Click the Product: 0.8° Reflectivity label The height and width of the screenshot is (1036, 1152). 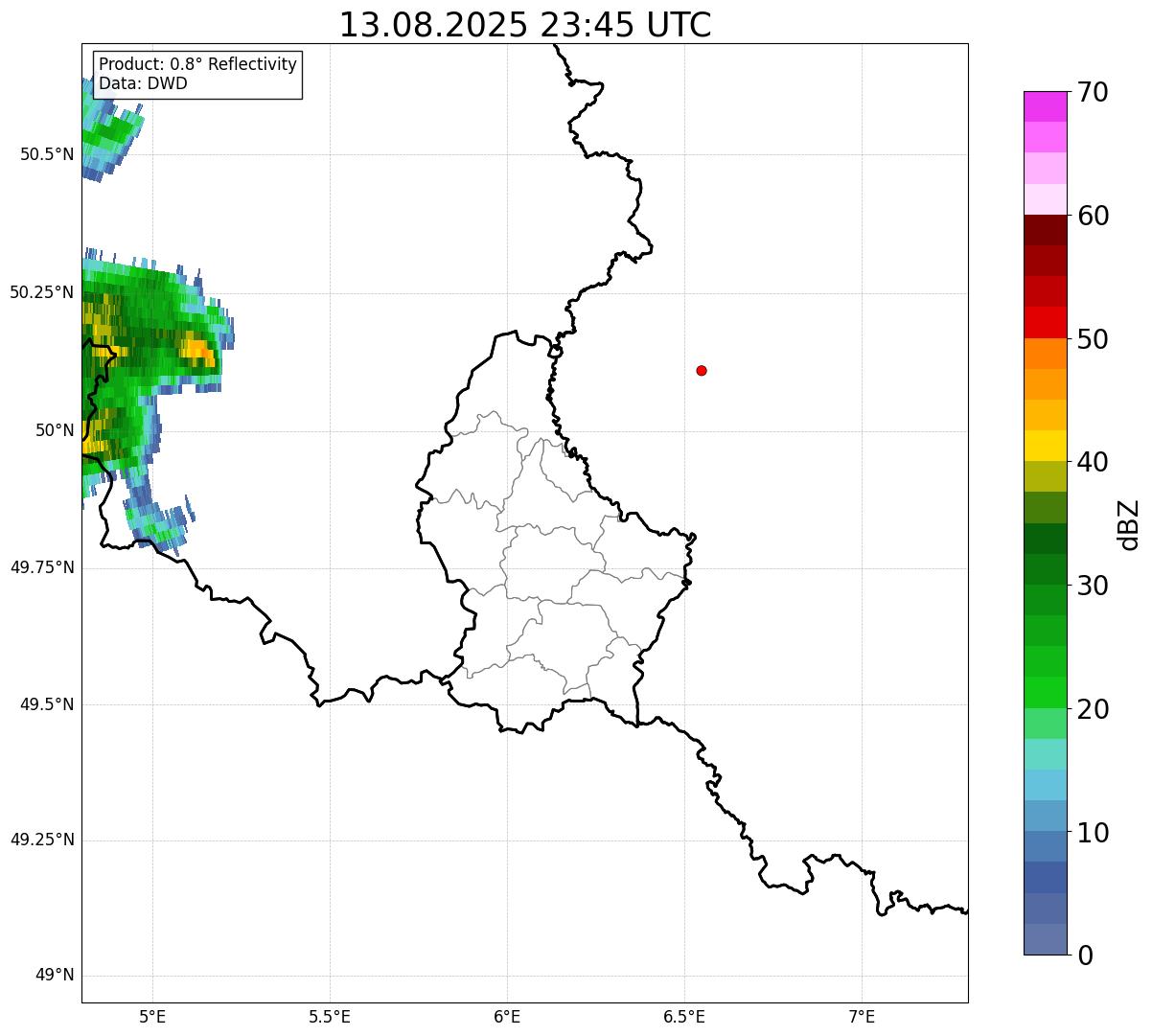pos(198,64)
